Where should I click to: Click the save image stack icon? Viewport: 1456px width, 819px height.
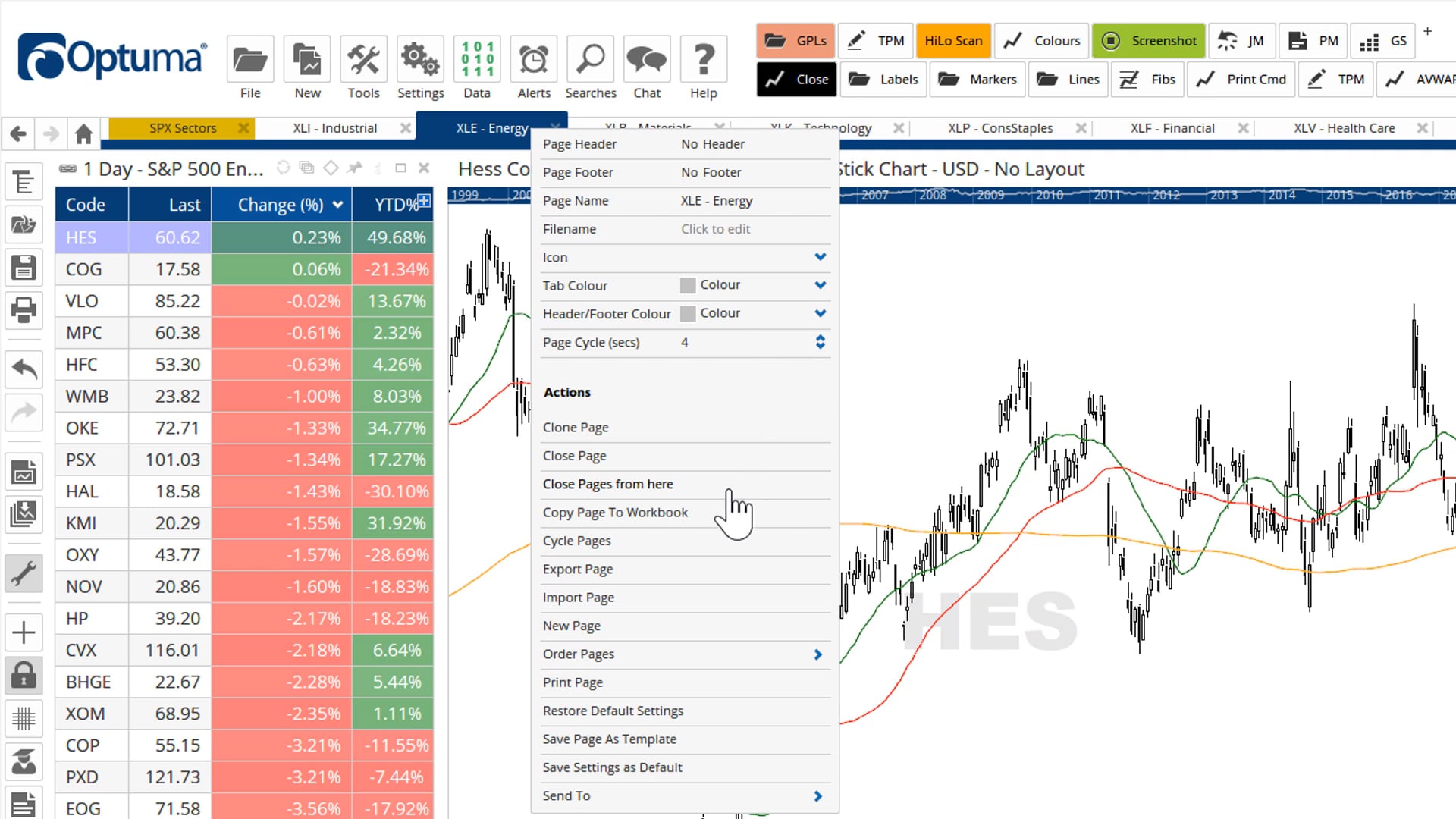pyautogui.click(x=24, y=514)
